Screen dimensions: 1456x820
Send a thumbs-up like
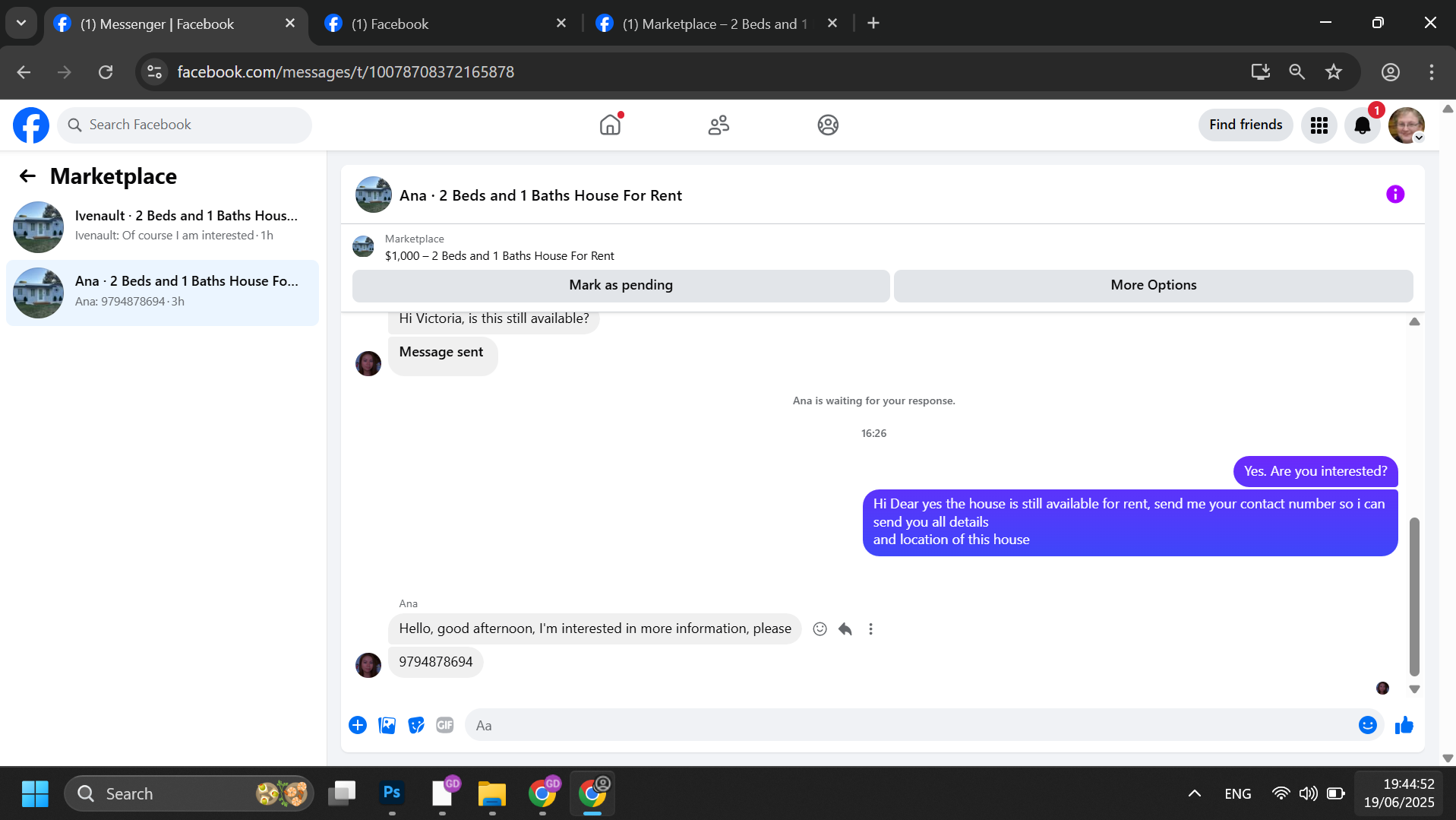pos(1404,726)
